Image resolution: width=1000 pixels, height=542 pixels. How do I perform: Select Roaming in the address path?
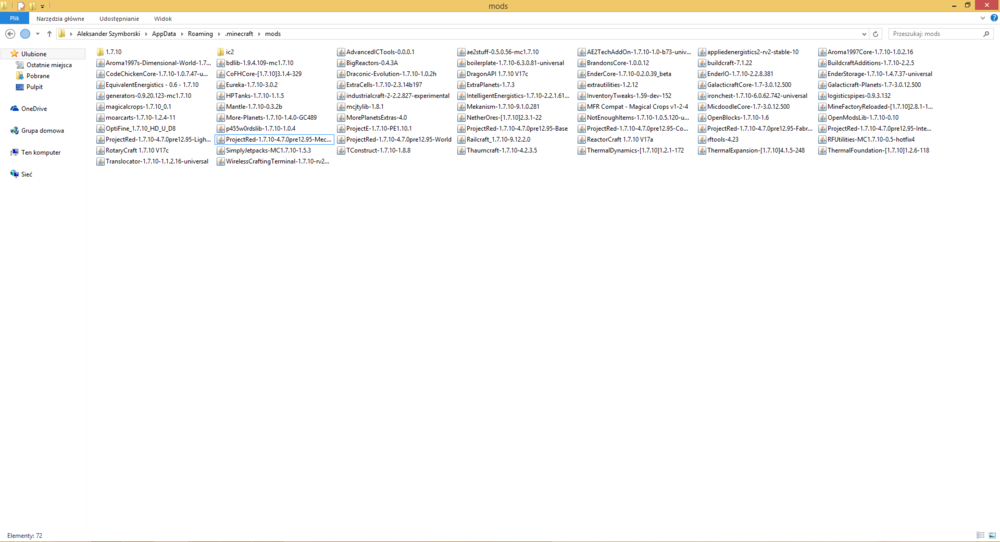pos(200,34)
